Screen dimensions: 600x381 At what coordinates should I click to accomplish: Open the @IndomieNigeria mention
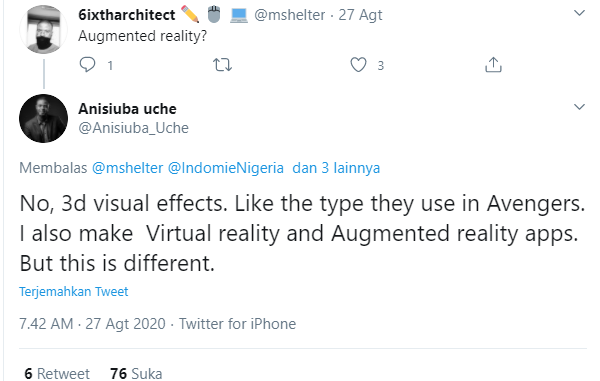226,168
